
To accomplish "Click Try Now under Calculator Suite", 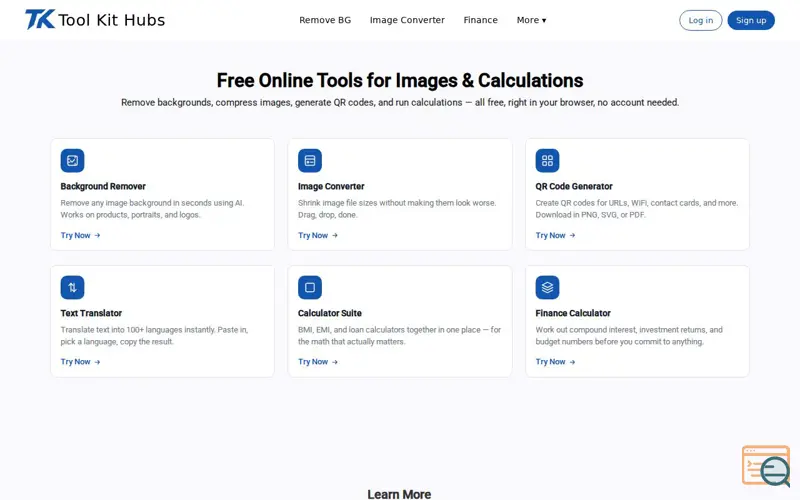I will [318, 362].
